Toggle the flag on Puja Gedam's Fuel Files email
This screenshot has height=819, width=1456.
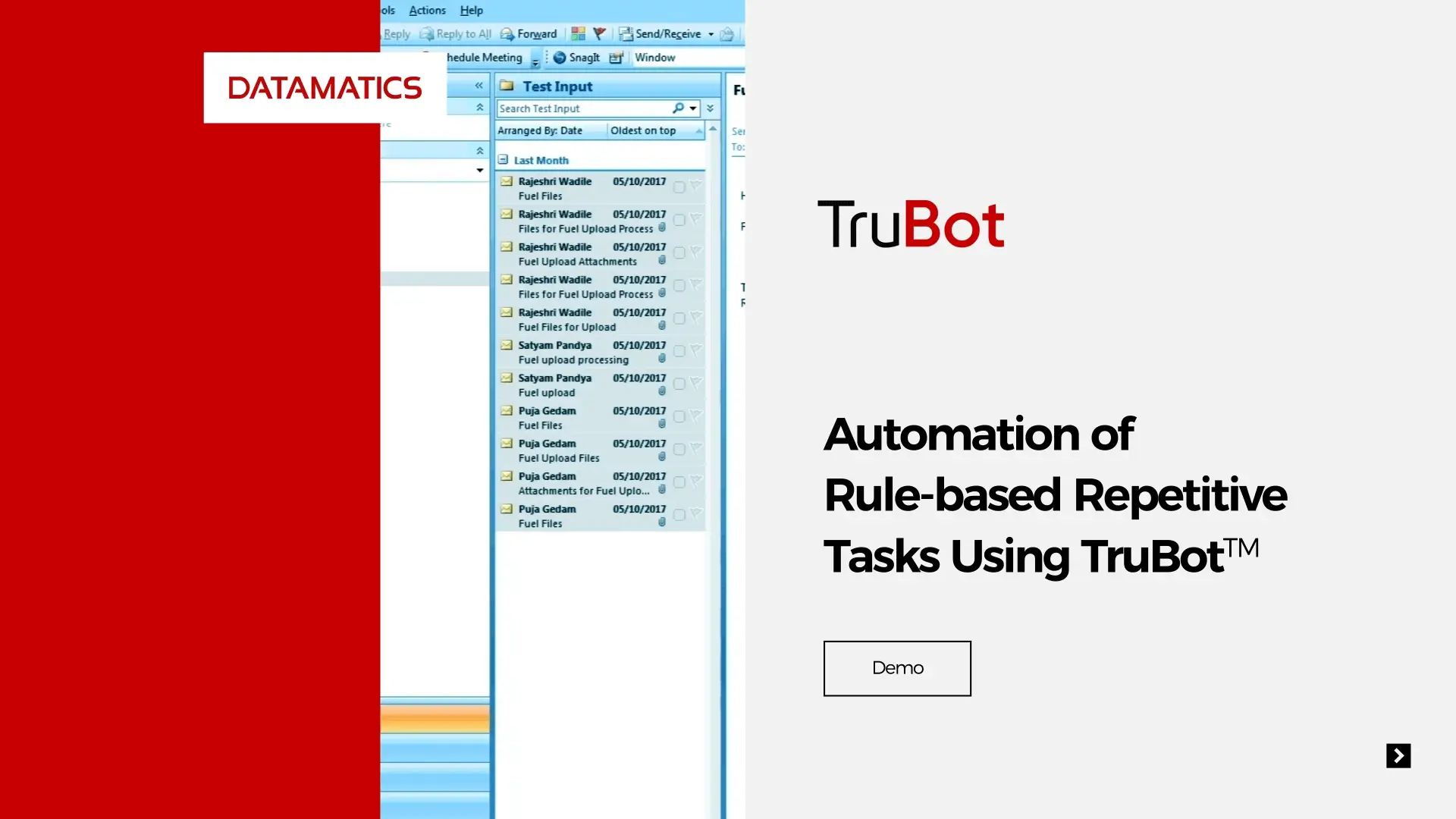tap(695, 416)
